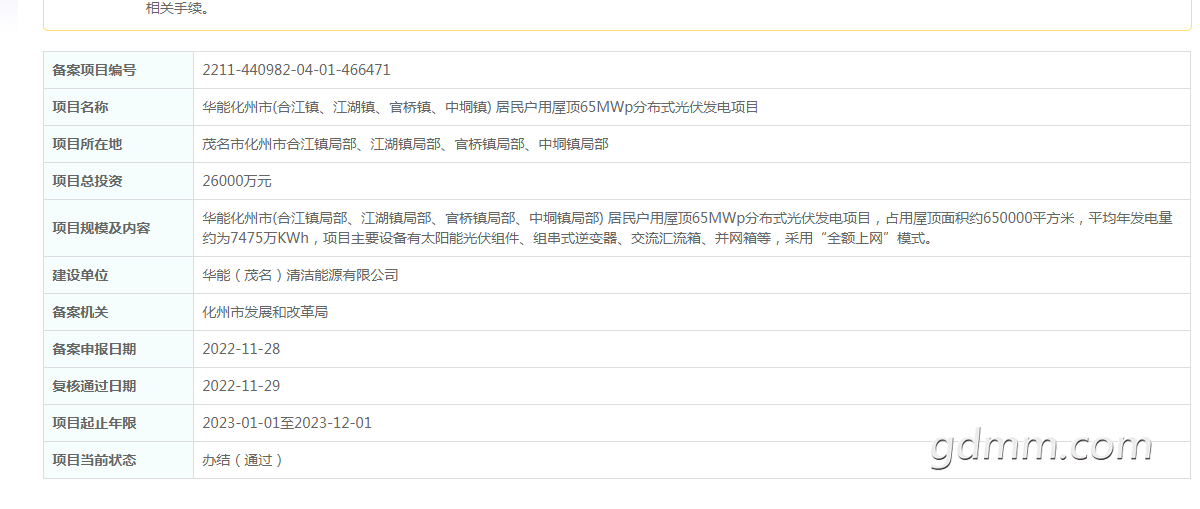Viewport: 1200px width, 509px height.
Task: Click the 项目名称 row header
Action: click(80, 107)
